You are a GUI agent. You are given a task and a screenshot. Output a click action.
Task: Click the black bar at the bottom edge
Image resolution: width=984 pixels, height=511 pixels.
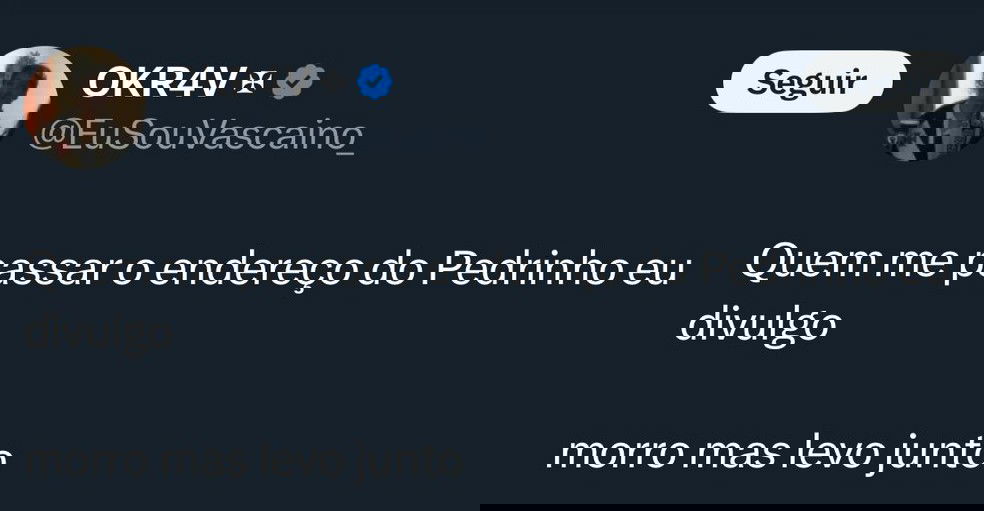(x=732, y=507)
